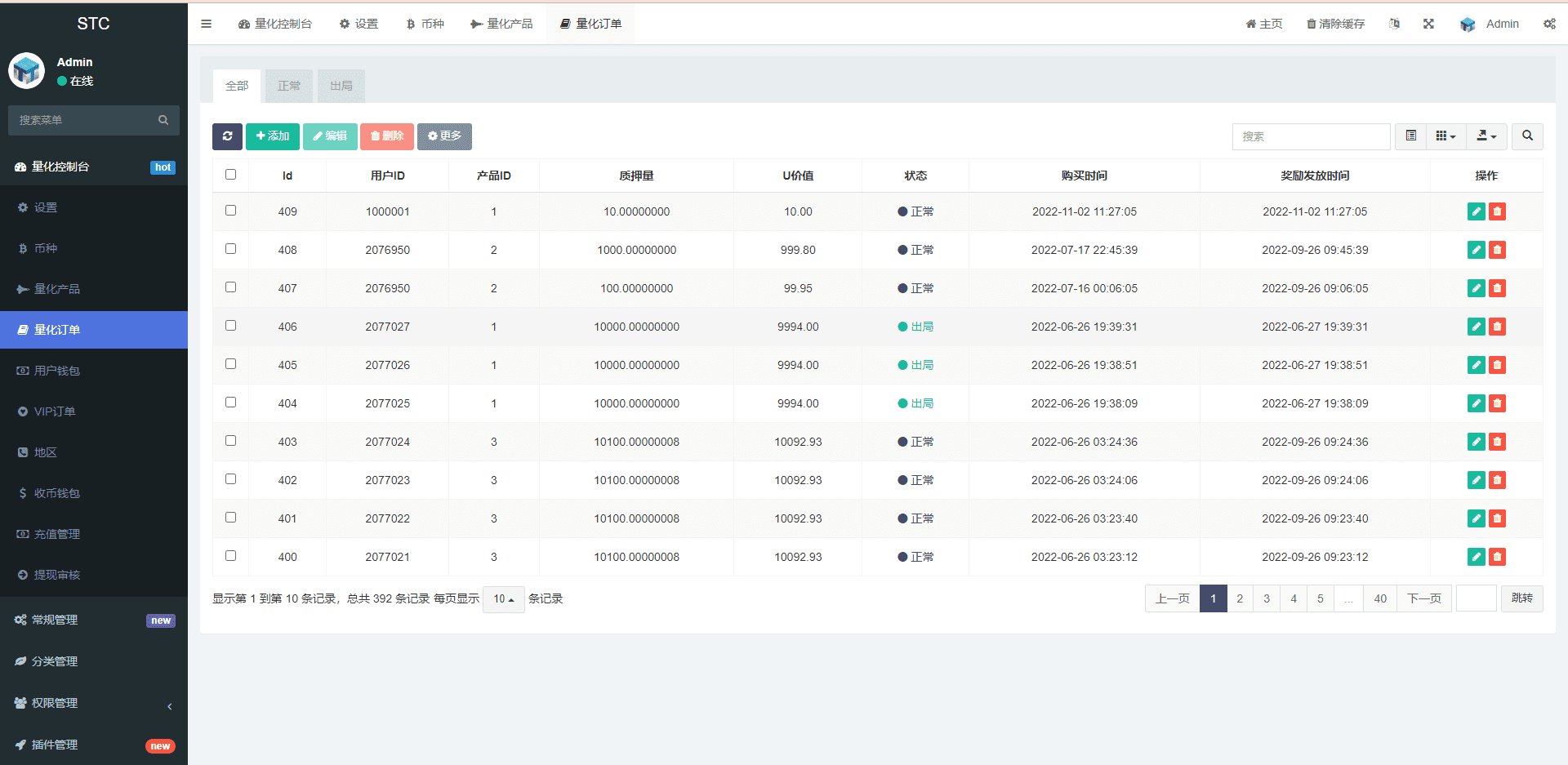The height and width of the screenshot is (765, 1568).
Task: Go to the 下一页 pagination button
Action: [x=1423, y=598]
